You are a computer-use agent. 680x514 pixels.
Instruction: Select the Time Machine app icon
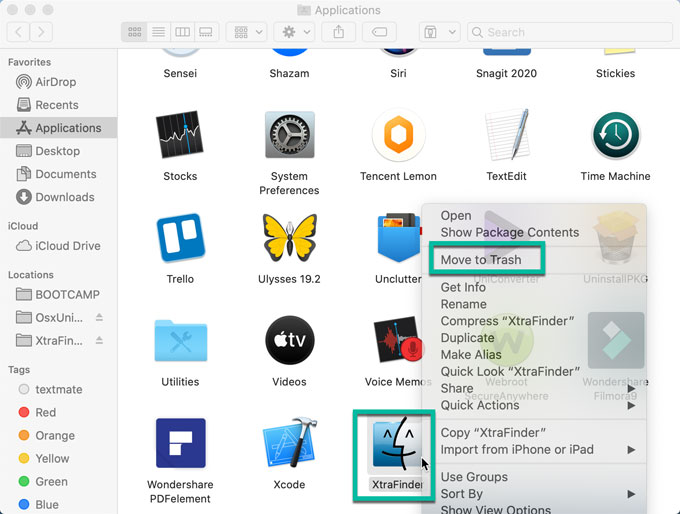click(x=615, y=135)
